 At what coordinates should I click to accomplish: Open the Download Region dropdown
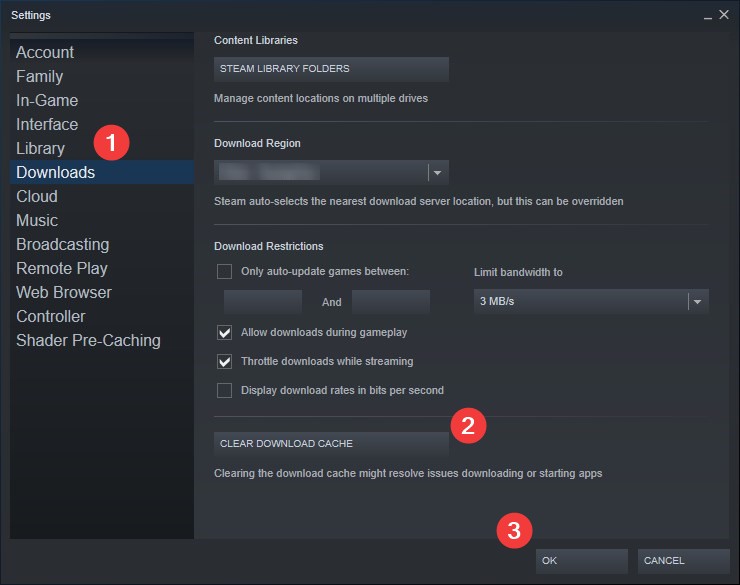(x=331, y=173)
